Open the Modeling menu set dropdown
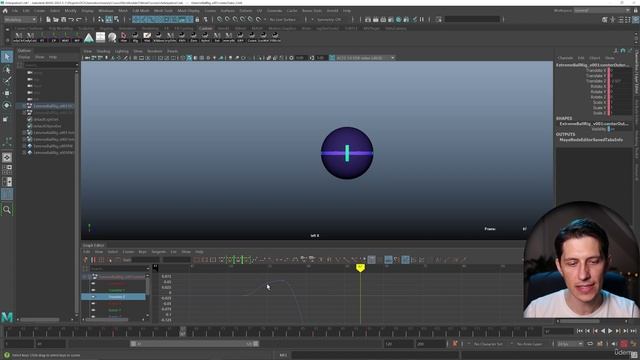Viewport: 640px width, 360px height. [x=20, y=19]
